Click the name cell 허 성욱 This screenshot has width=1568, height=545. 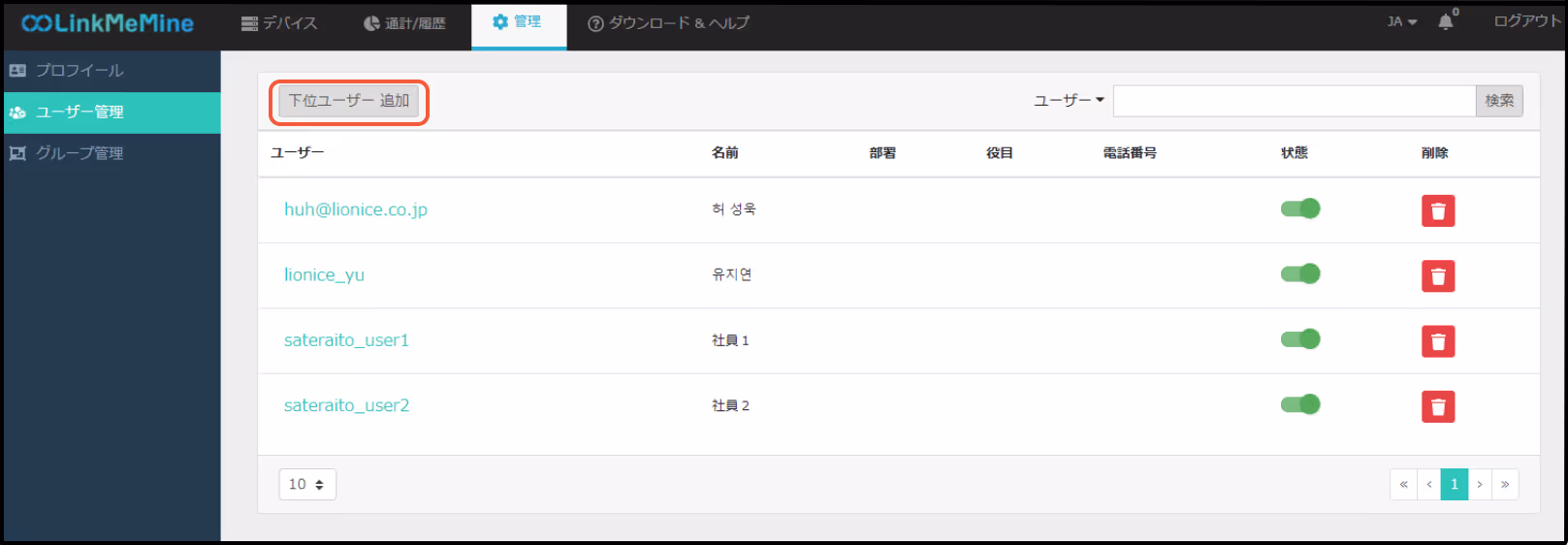(734, 209)
